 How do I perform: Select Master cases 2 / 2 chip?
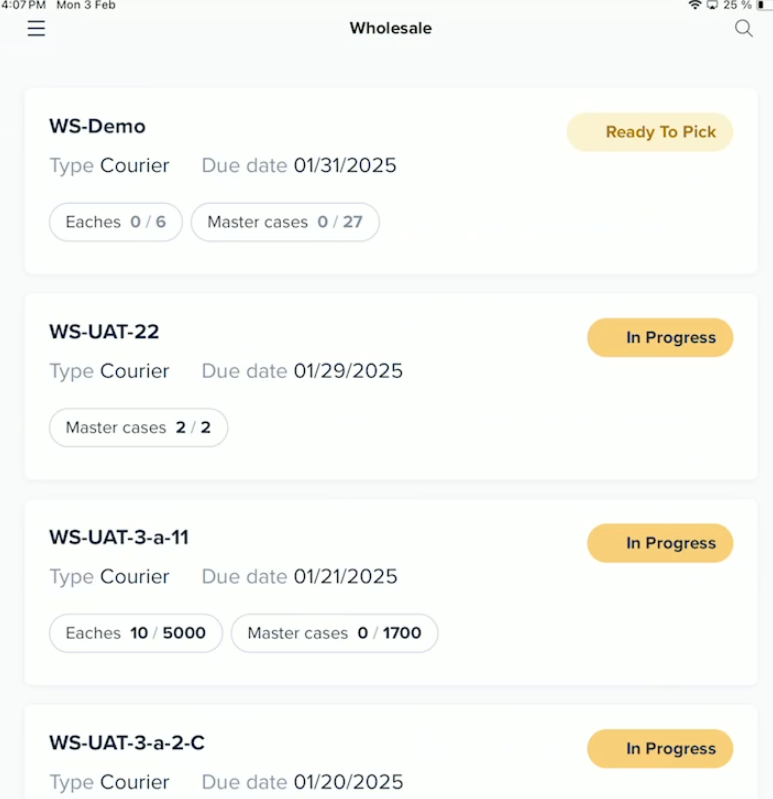(x=138, y=427)
